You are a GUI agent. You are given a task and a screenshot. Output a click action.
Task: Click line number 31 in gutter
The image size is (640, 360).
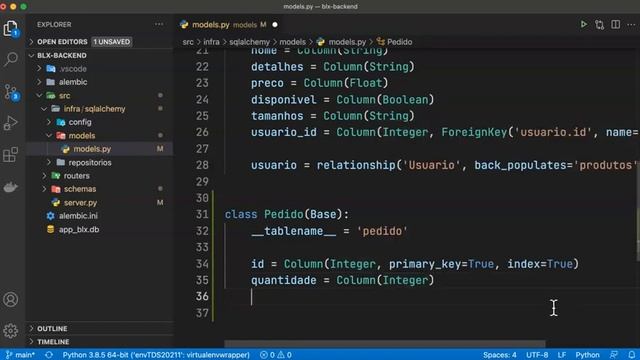(202, 214)
